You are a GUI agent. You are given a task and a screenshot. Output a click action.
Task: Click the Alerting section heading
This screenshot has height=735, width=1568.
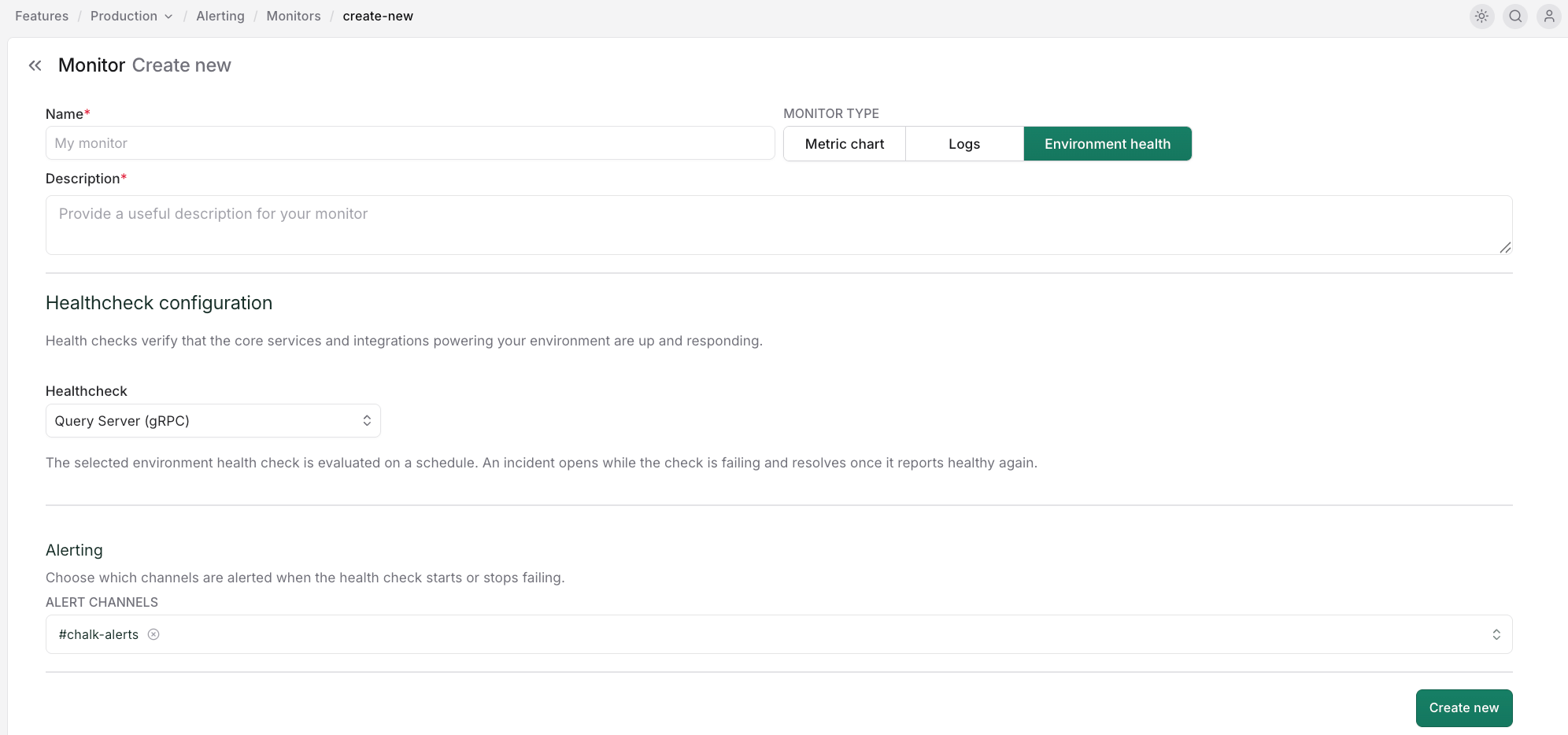pyautogui.click(x=74, y=550)
